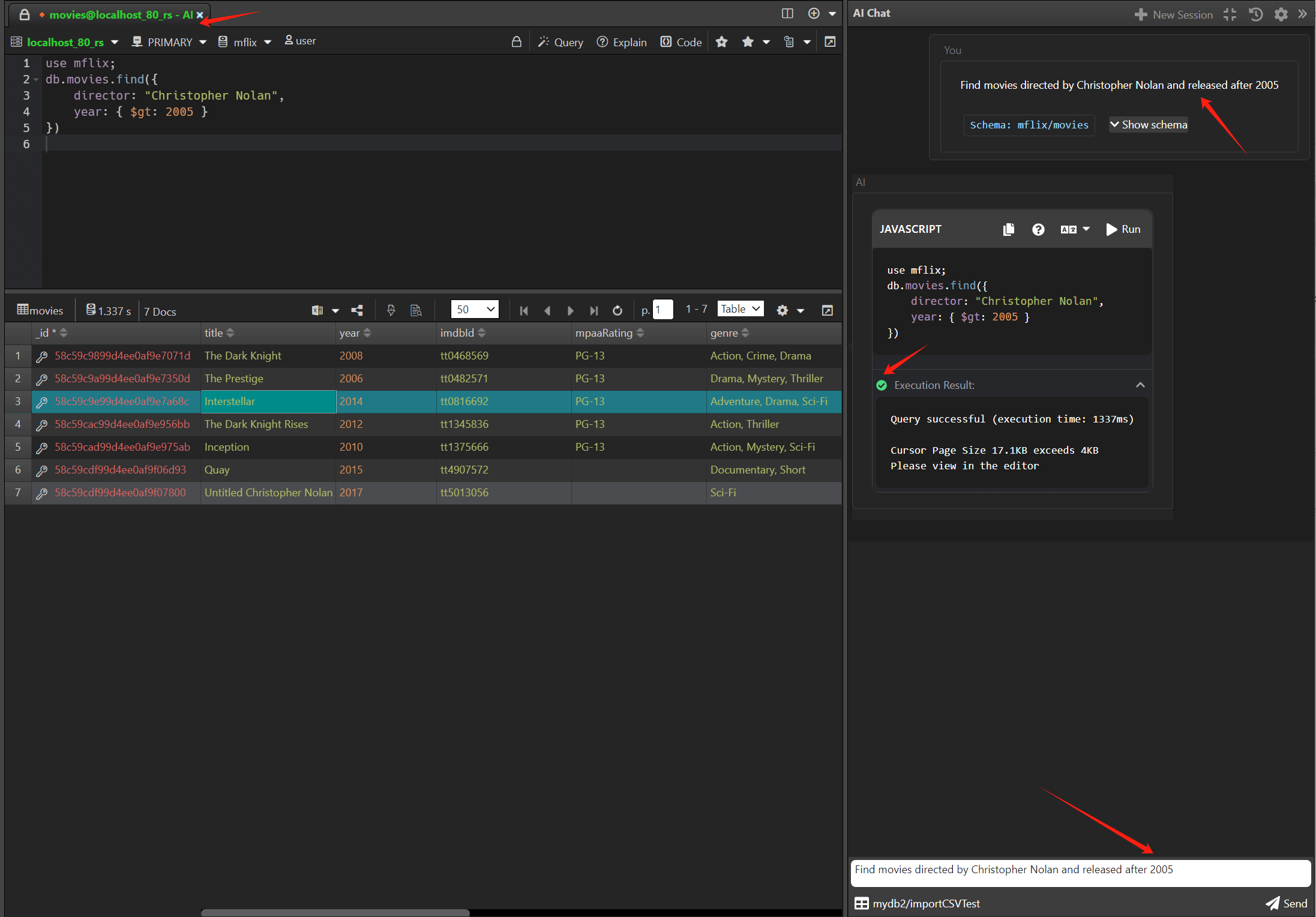Click the page number input field
Image resolution: width=1316 pixels, height=917 pixels.
(x=663, y=310)
